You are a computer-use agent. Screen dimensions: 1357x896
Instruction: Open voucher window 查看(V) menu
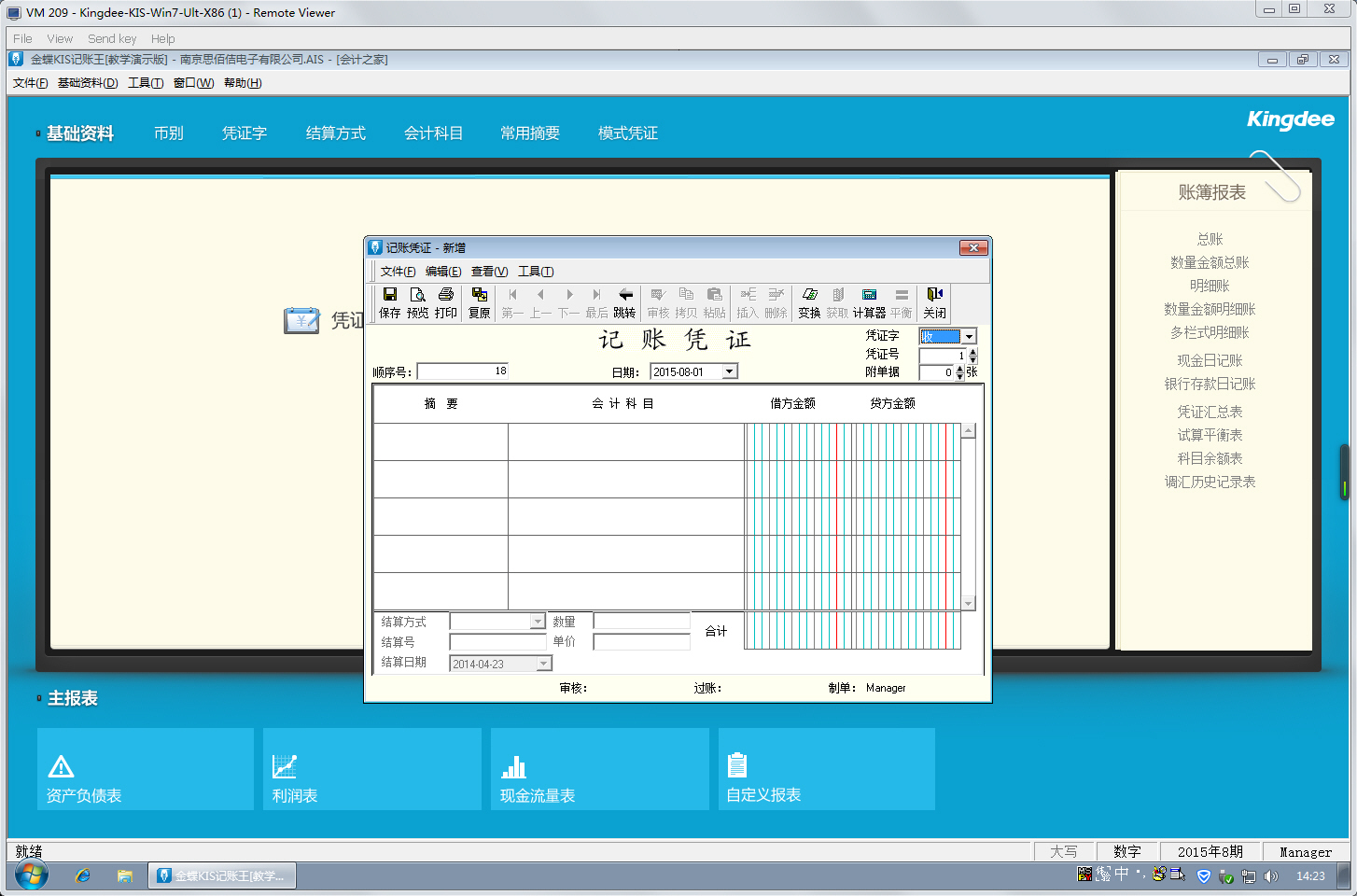(x=489, y=272)
